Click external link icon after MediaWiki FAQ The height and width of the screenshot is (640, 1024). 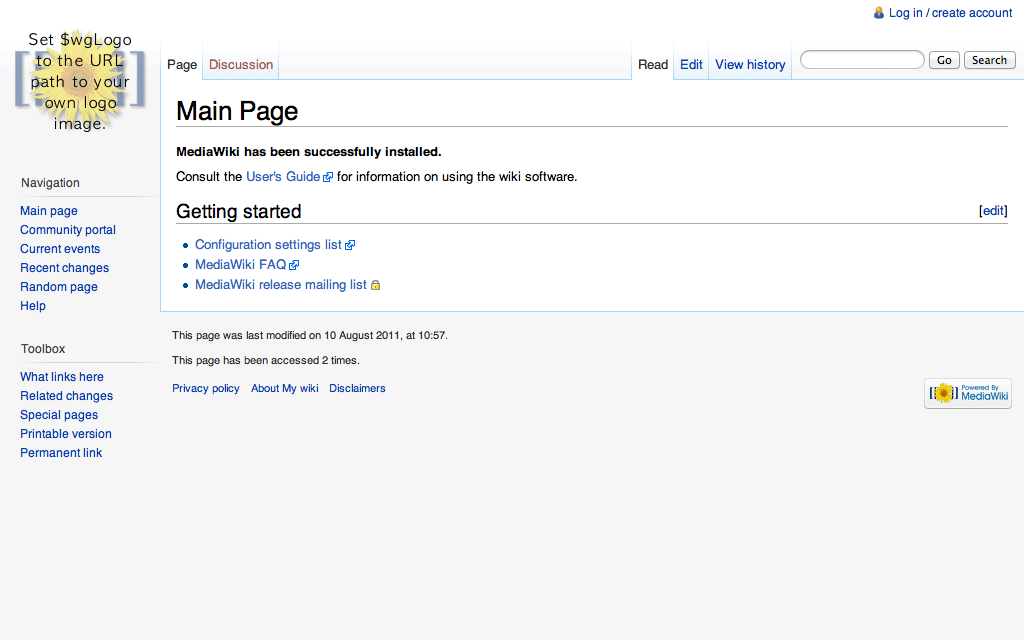pos(294,265)
